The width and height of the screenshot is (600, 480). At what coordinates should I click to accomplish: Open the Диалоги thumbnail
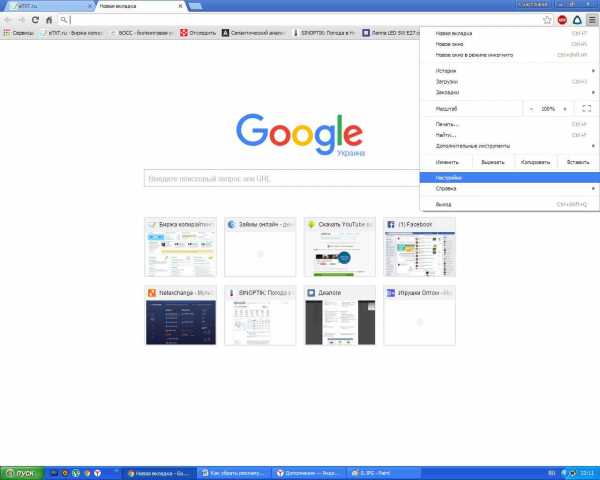coord(340,315)
